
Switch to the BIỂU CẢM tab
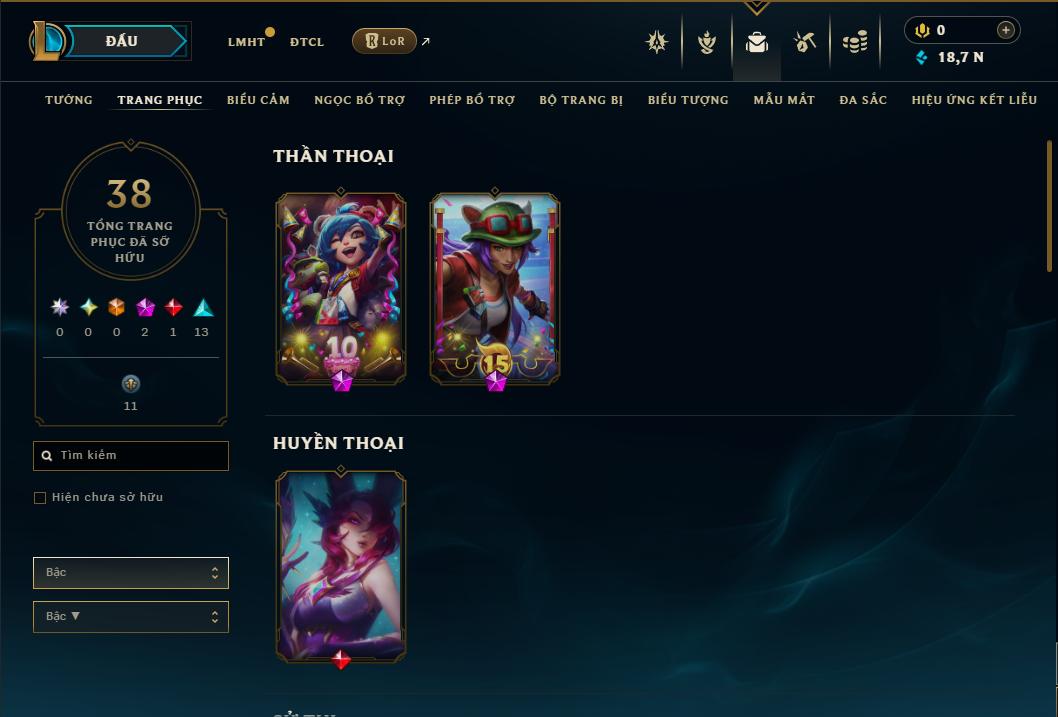point(258,100)
